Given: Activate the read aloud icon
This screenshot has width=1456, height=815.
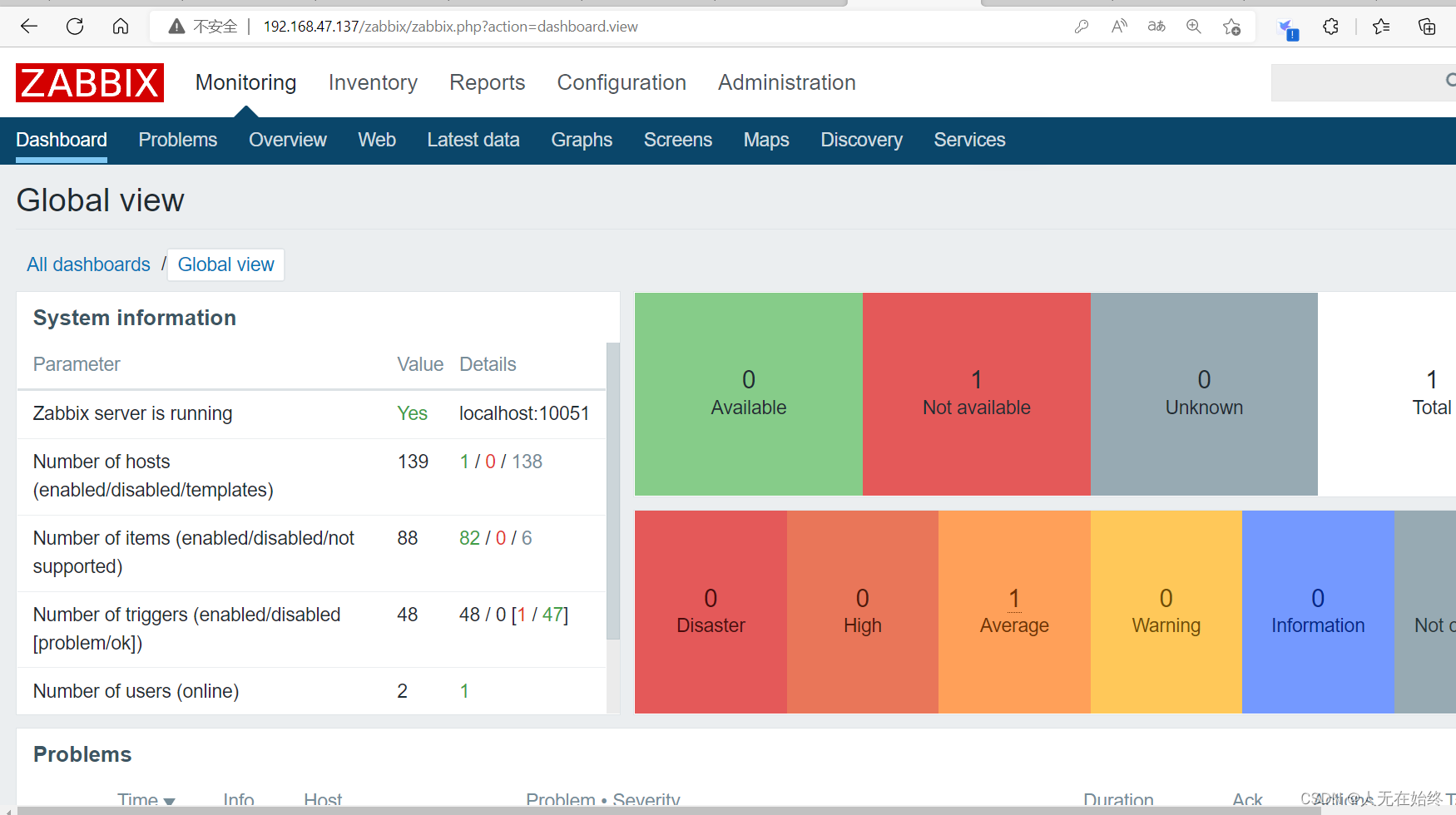Looking at the screenshot, I should 1119,27.
